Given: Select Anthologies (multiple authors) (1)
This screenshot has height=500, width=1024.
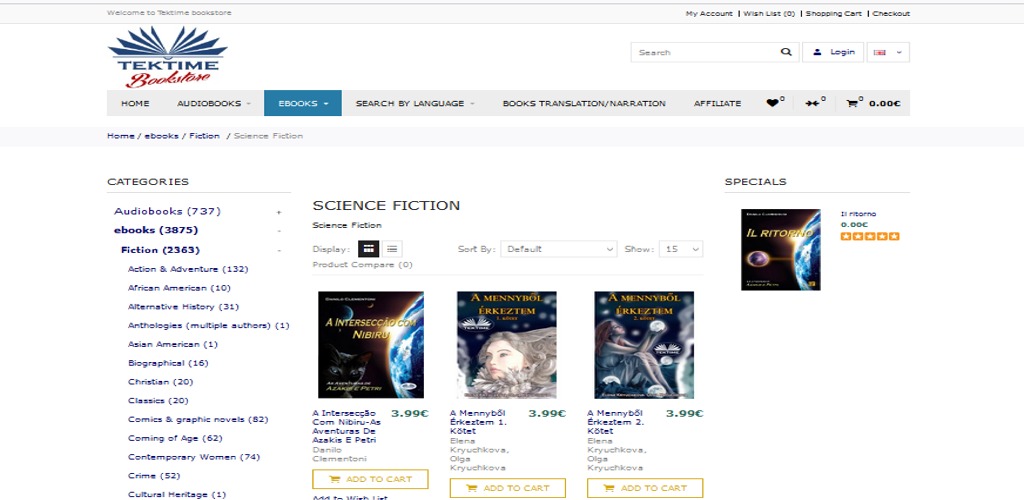Looking at the screenshot, I should [x=208, y=325].
